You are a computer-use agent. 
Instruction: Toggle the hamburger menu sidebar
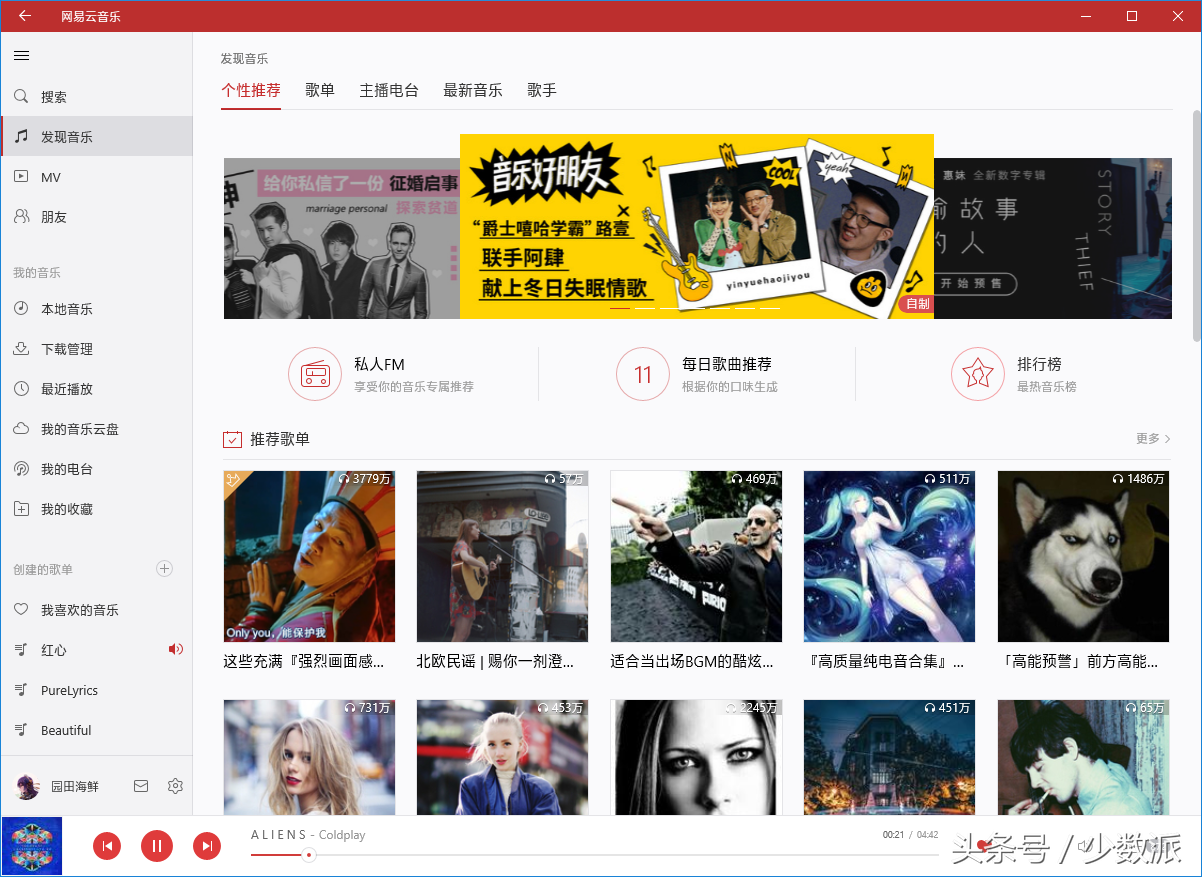pyautogui.click(x=21, y=56)
